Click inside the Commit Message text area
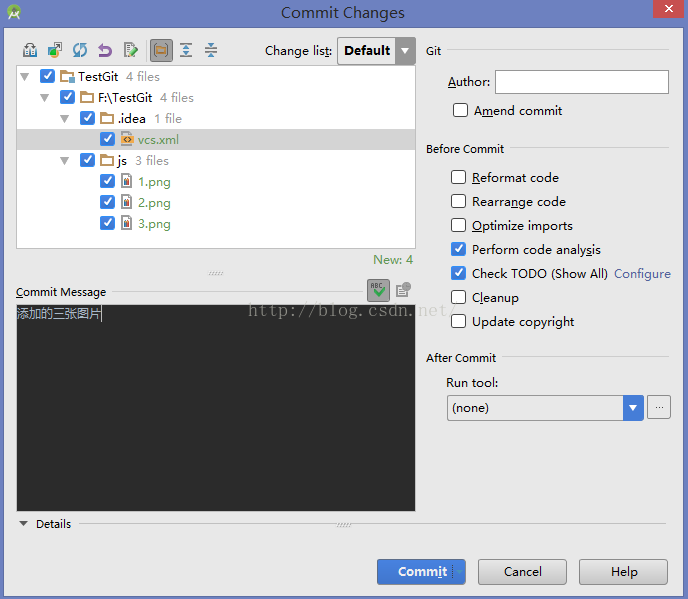688x599 pixels. (x=216, y=408)
